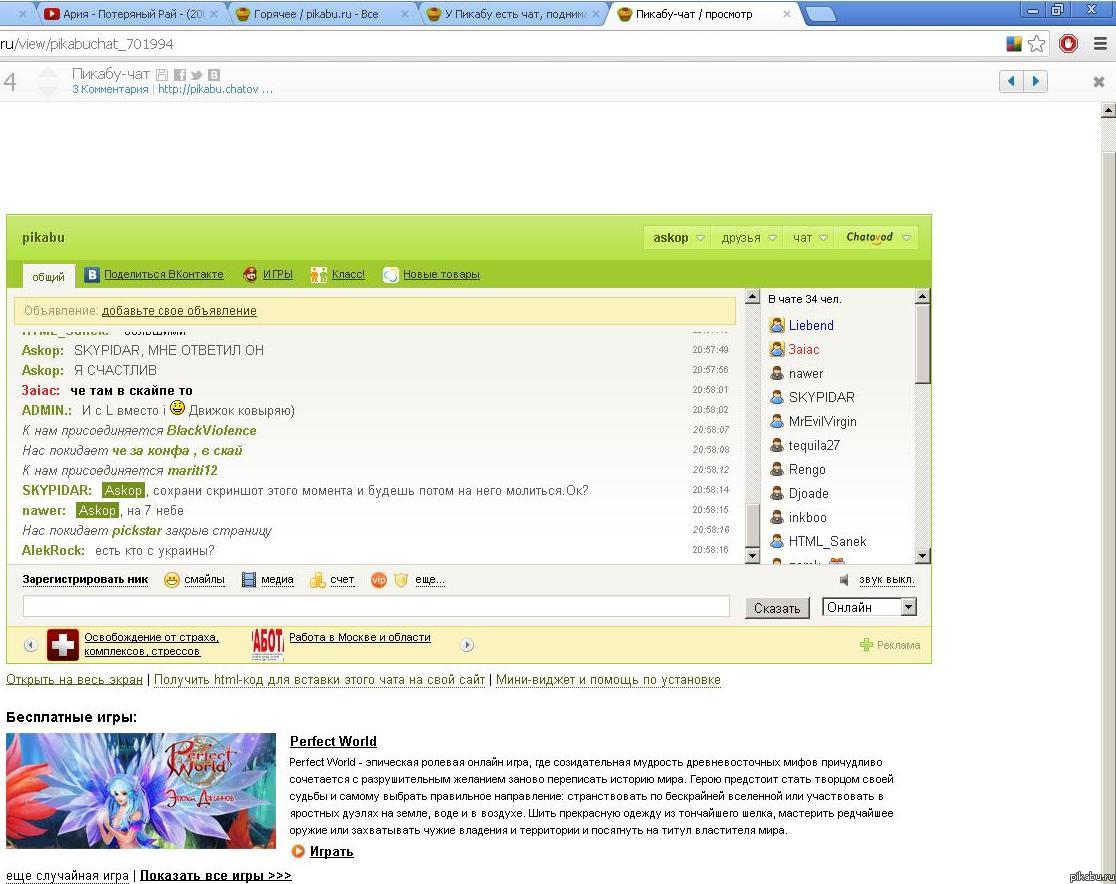The height and width of the screenshot is (884, 1116).
Task: Select user tequila27 in the user list
Action: [814, 446]
